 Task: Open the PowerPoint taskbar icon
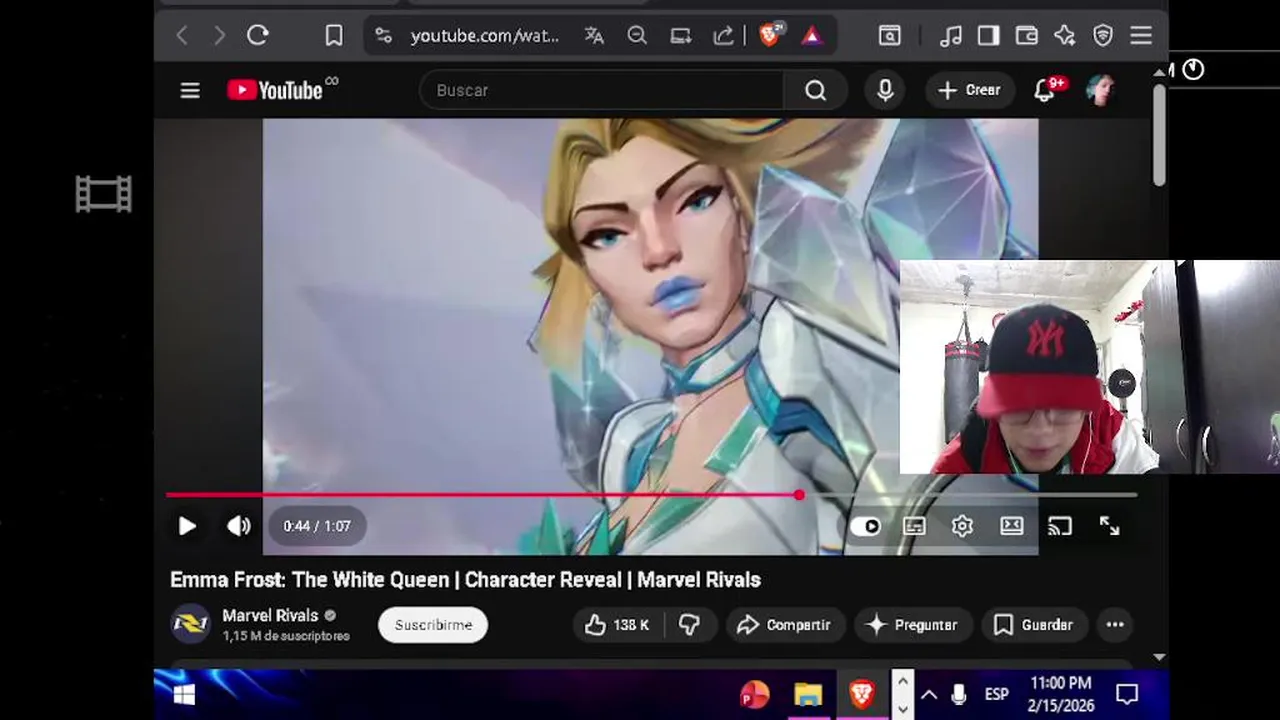[x=754, y=695]
